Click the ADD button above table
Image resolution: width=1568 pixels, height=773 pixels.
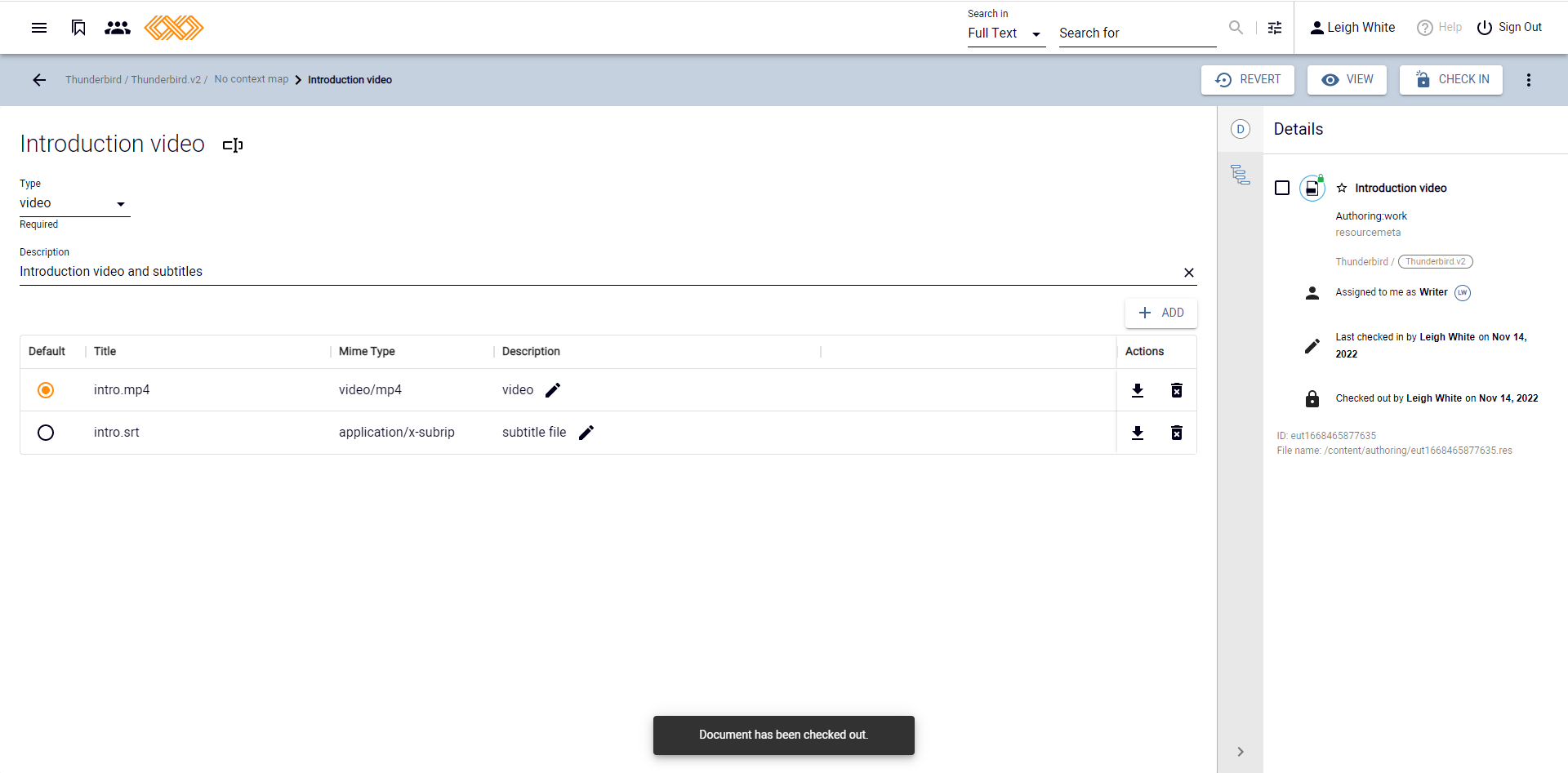point(1160,313)
